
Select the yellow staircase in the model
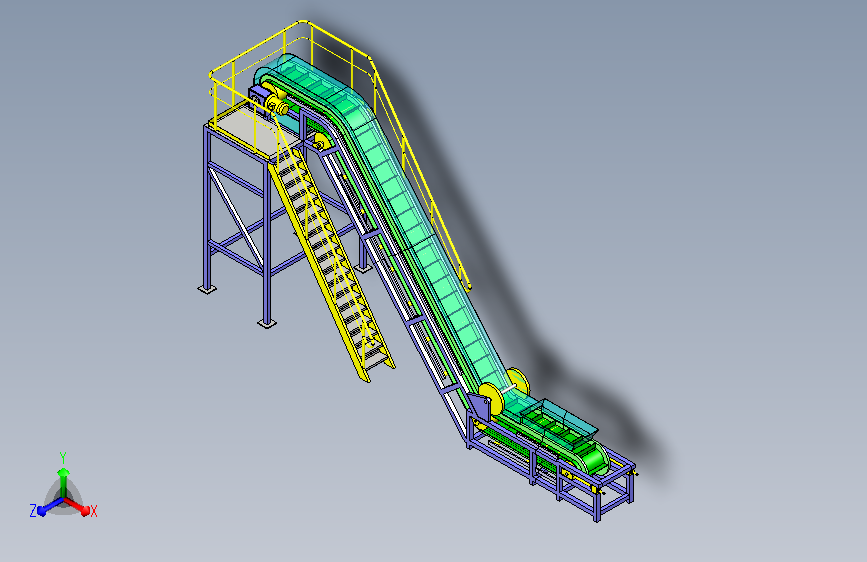click(x=332, y=264)
